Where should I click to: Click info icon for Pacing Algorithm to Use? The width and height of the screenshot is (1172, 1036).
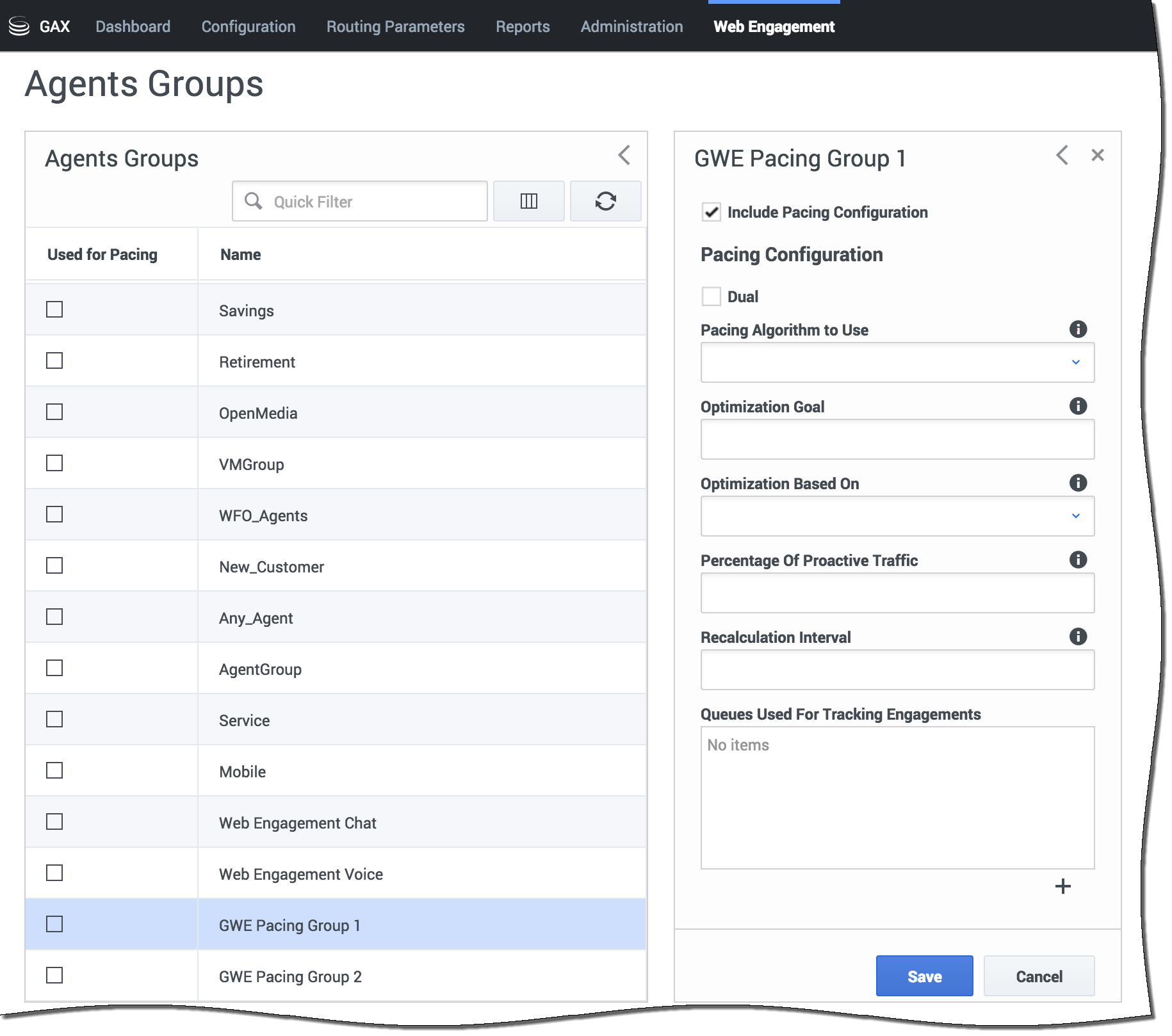(1078, 329)
